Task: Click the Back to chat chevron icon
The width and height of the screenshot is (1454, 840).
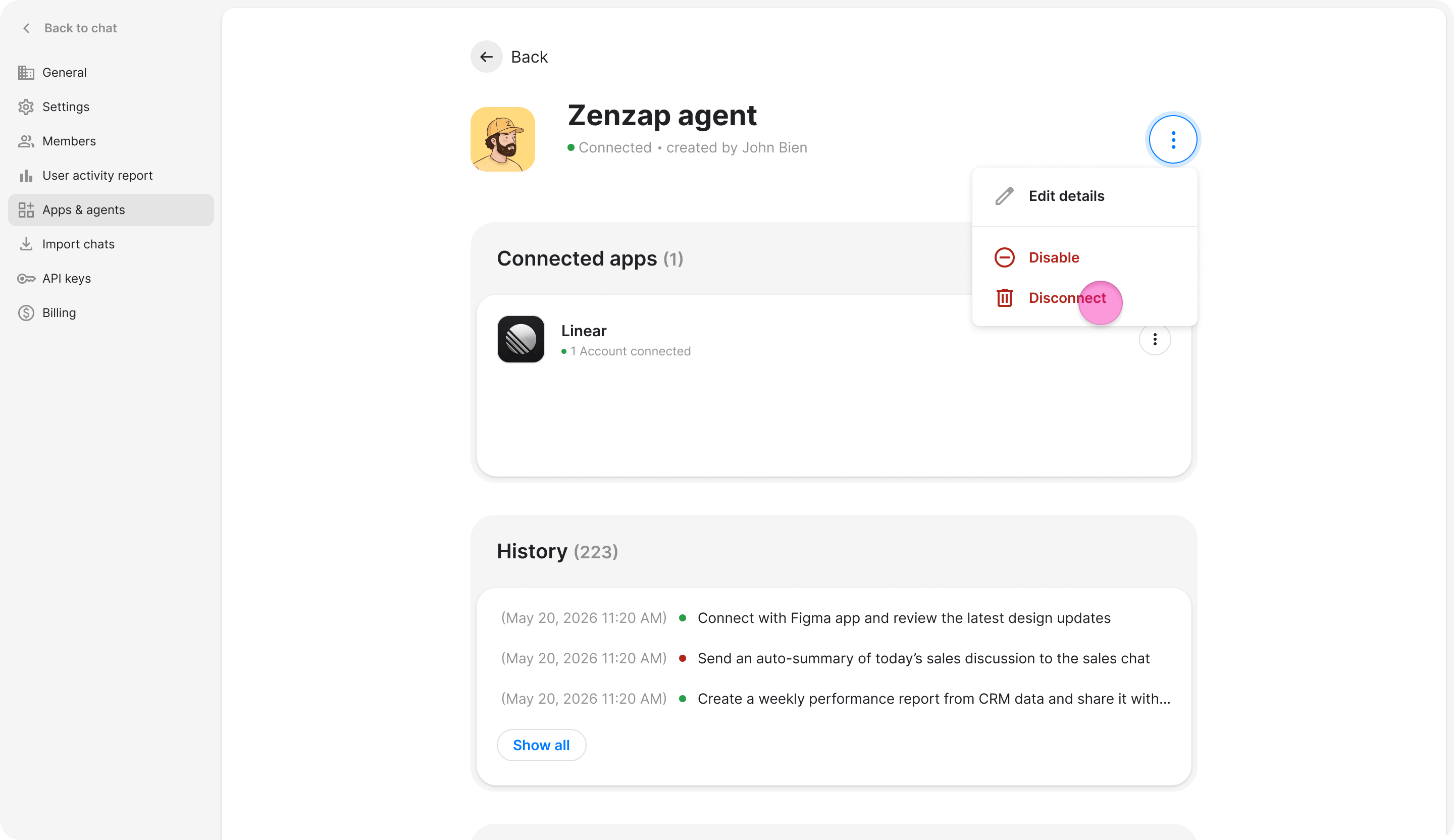Action: pos(26,28)
